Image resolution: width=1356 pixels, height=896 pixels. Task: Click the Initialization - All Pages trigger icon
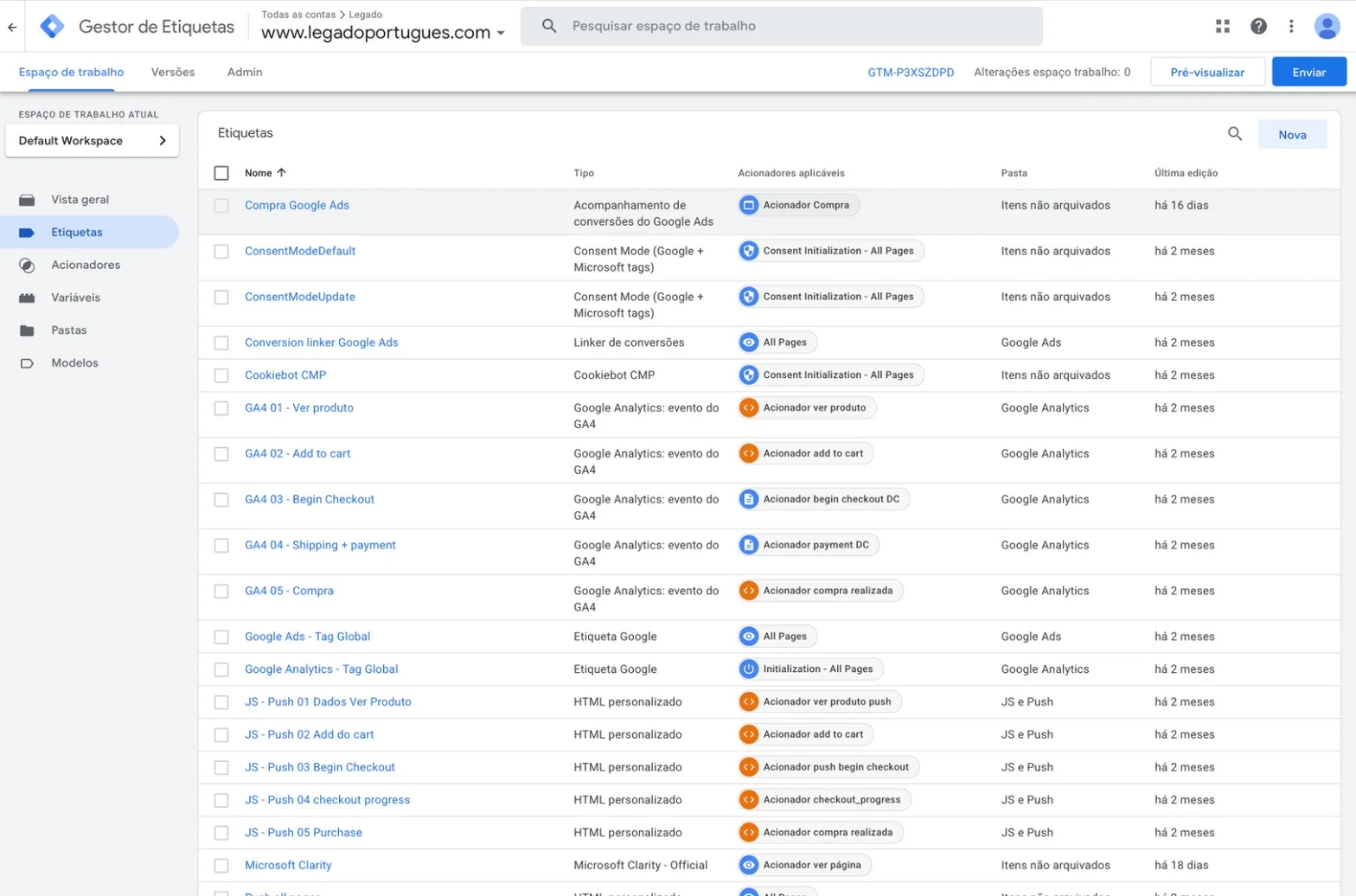(749, 669)
